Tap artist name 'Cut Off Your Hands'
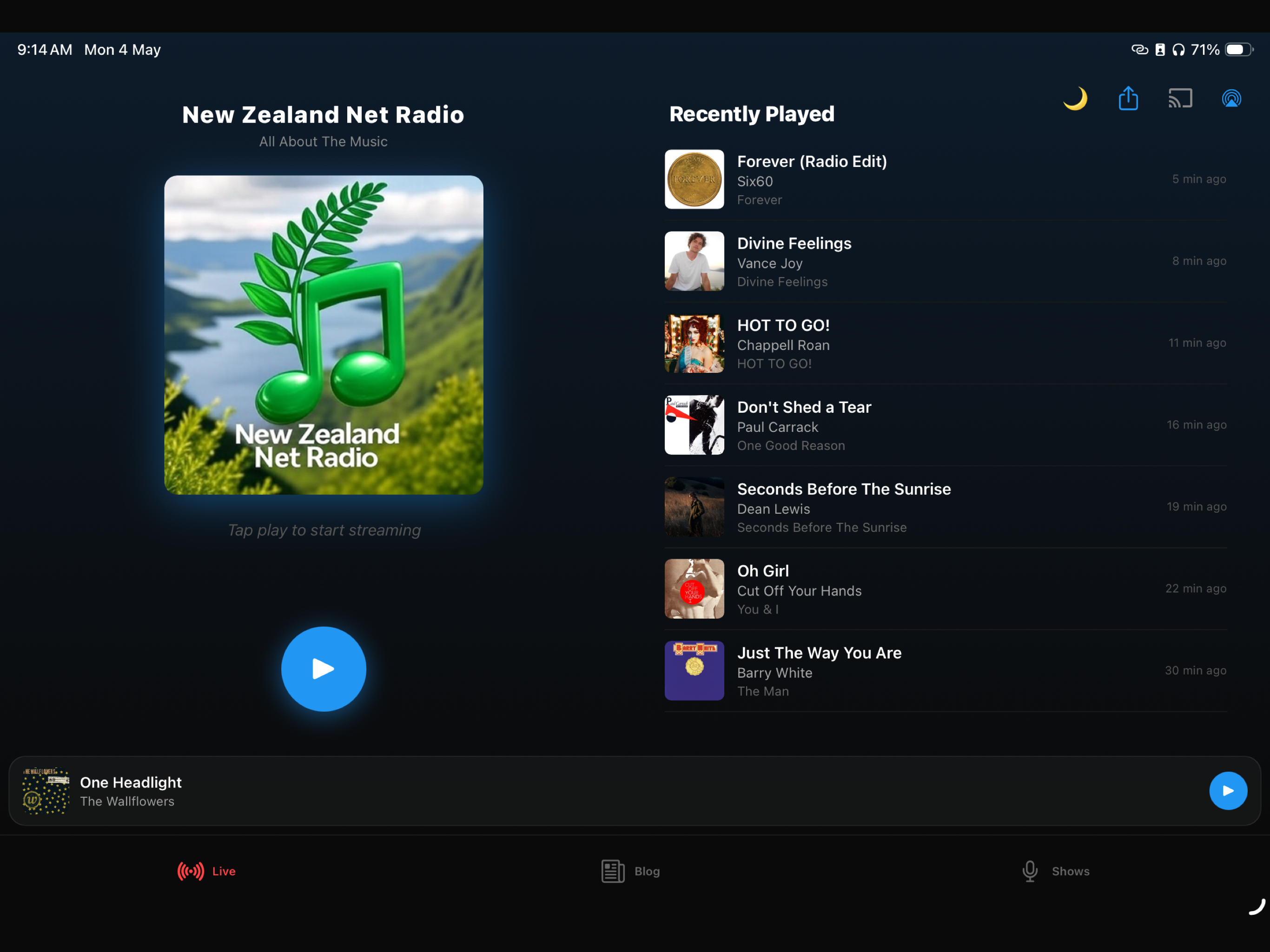 click(799, 591)
